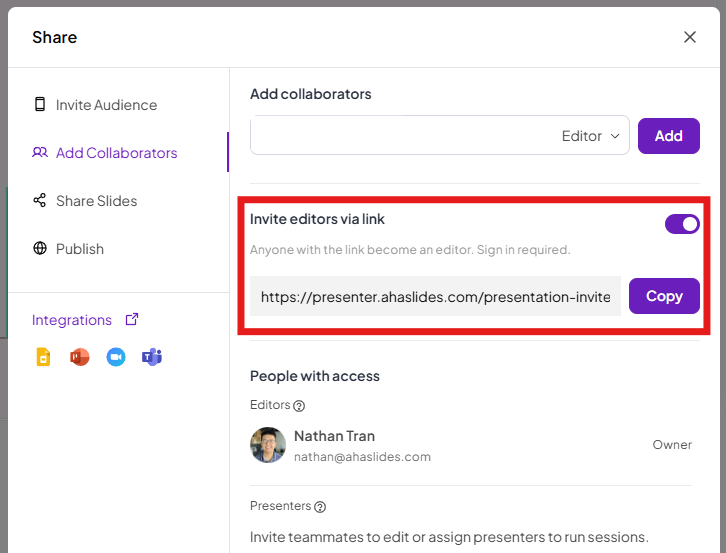This screenshot has width=726, height=553.
Task: Open the Google Slides integration
Action: click(x=43, y=357)
